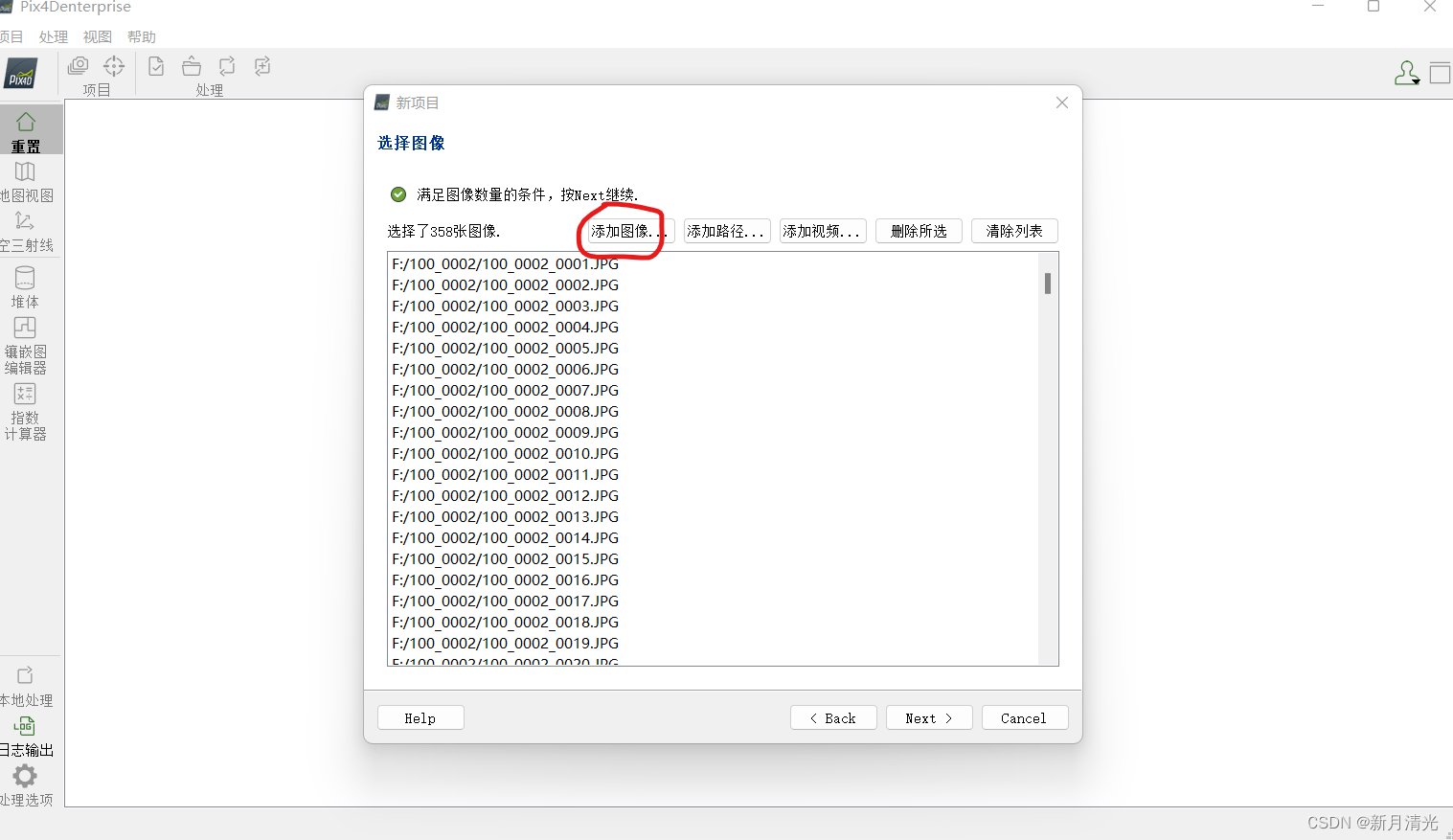Click the 添加视频 button
The width and height of the screenshot is (1453, 840).
[x=823, y=231]
